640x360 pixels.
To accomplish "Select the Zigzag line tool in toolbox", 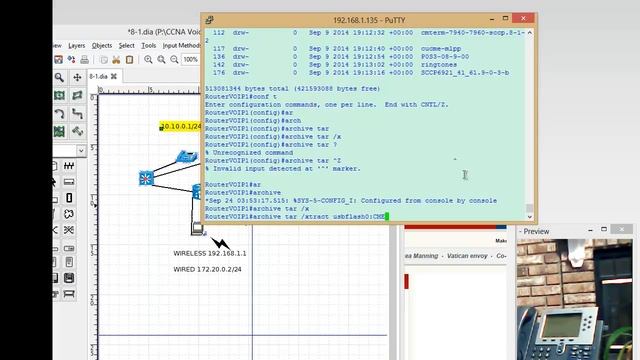I will coord(77,113).
